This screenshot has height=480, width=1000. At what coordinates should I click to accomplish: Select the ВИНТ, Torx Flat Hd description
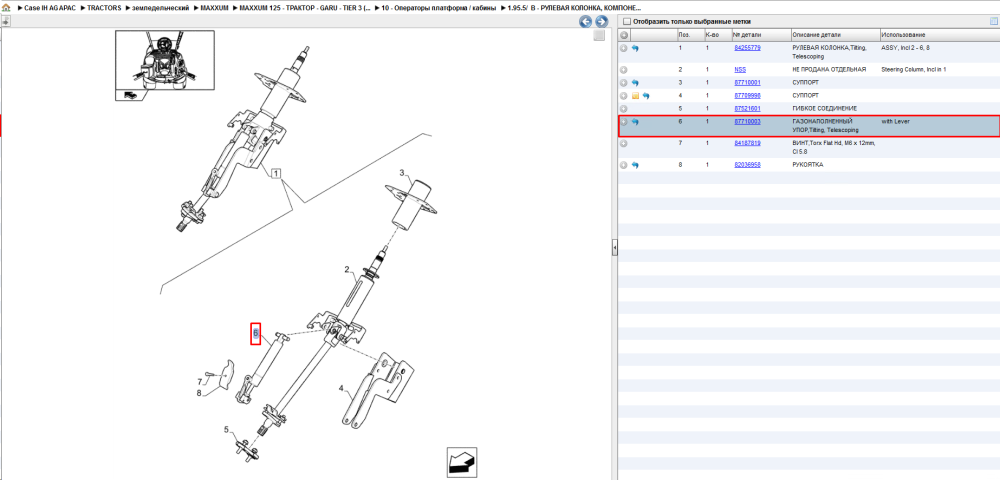[834, 147]
